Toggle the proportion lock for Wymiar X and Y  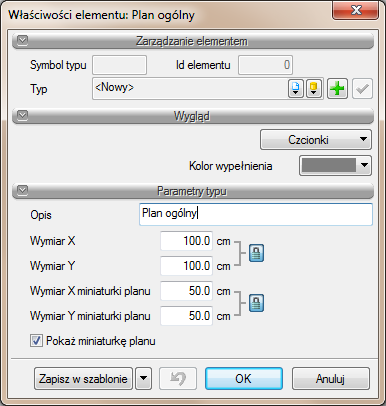256,253
